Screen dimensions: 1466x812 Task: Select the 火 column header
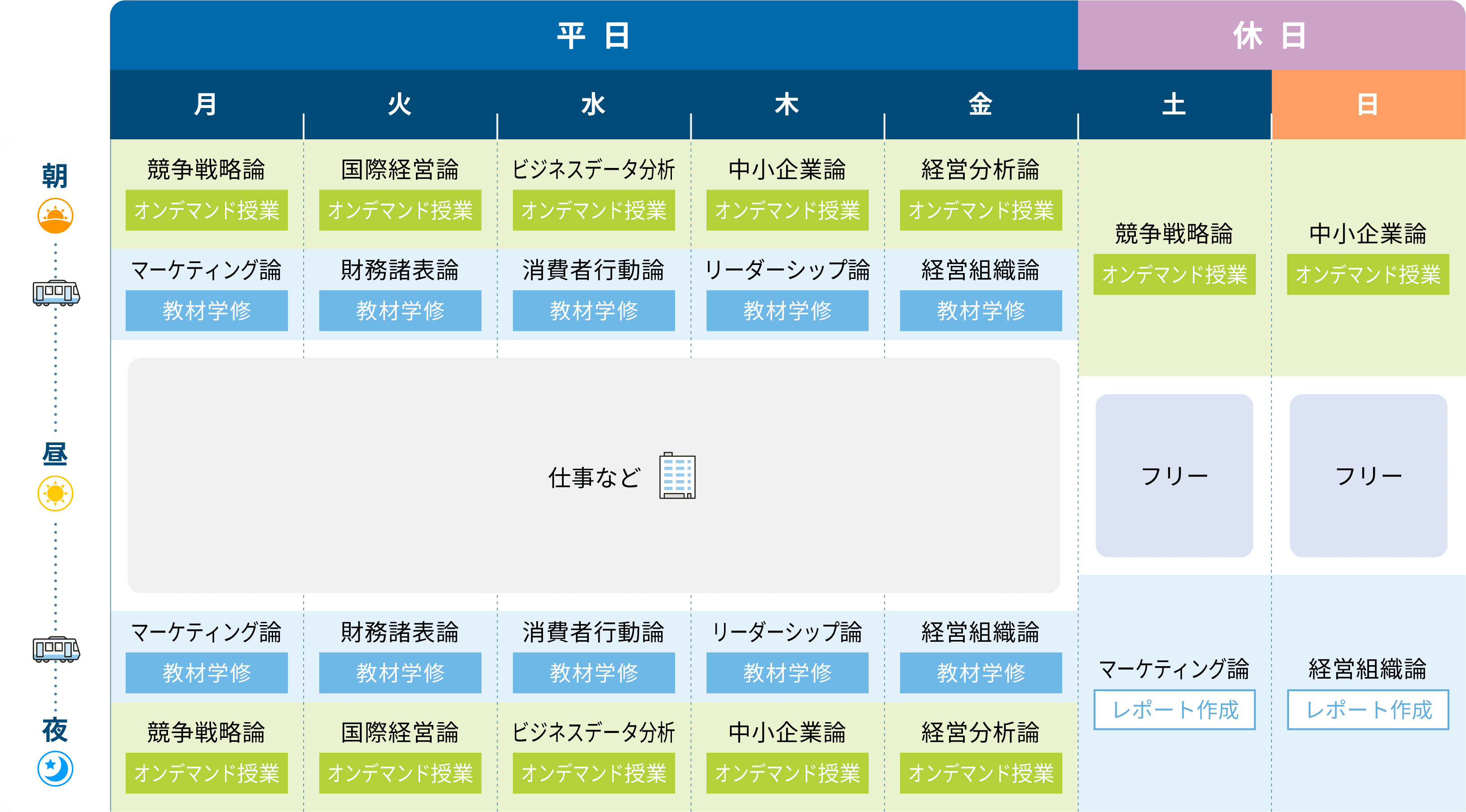(x=400, y=105)
